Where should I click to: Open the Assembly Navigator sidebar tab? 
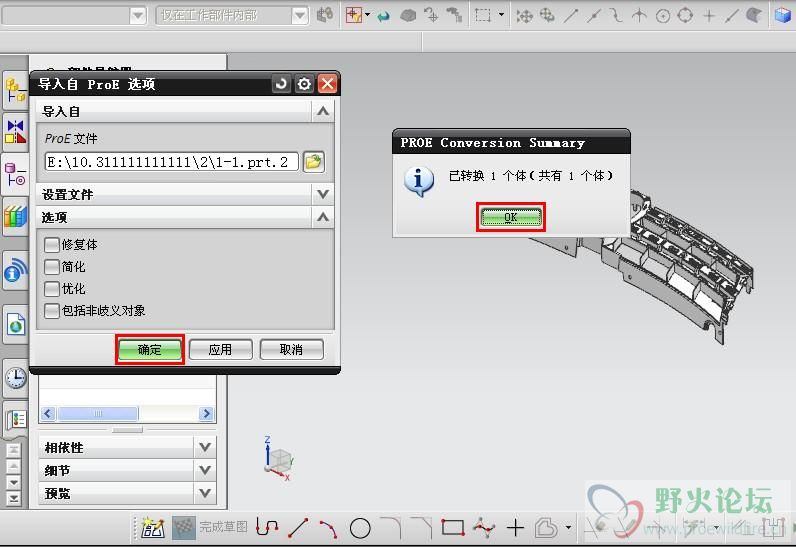(x=15, y=91)
